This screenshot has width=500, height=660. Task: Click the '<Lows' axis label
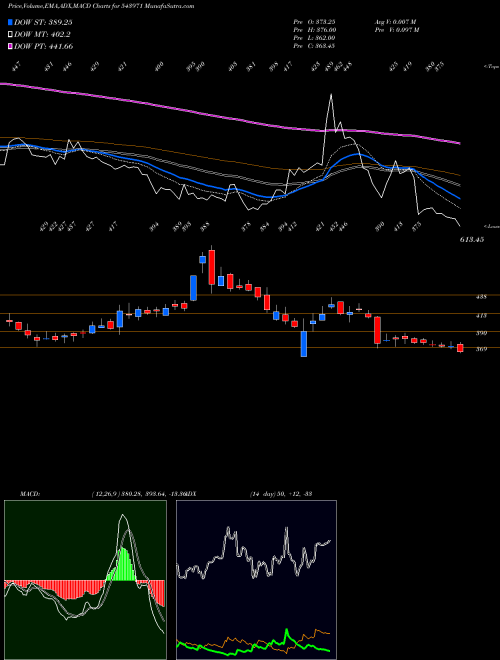tap(492, 226)
